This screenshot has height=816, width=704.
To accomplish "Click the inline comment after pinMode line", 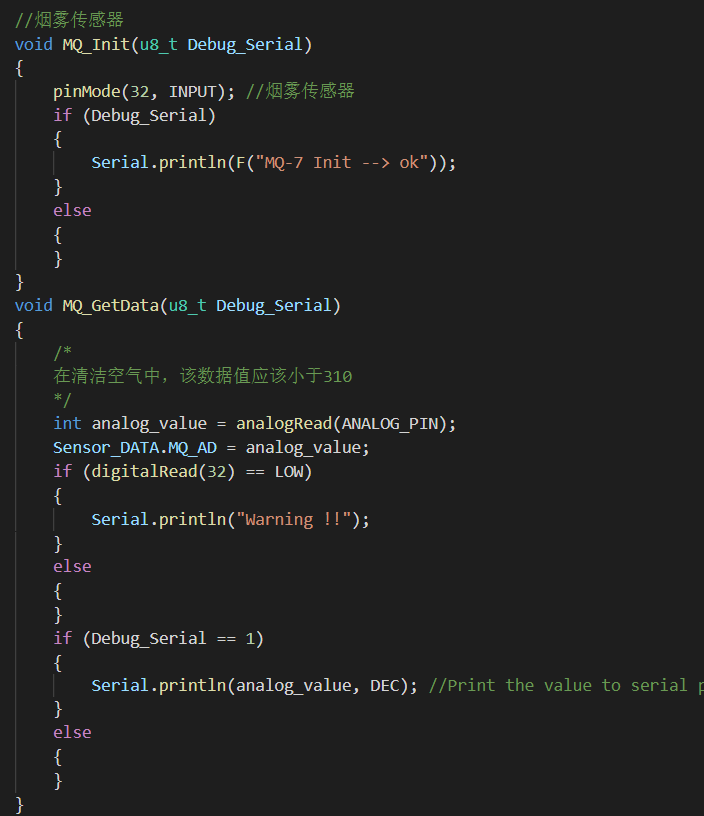I will [300, 92].
